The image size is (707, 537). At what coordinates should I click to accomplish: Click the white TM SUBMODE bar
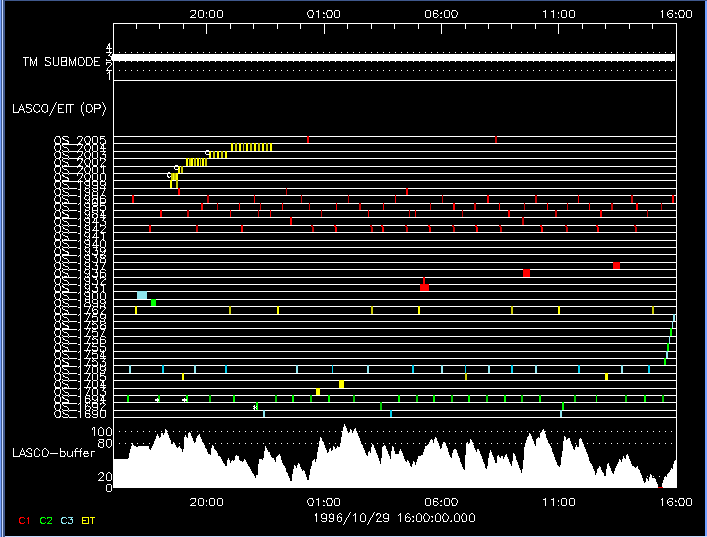click(x=394, y=58)
